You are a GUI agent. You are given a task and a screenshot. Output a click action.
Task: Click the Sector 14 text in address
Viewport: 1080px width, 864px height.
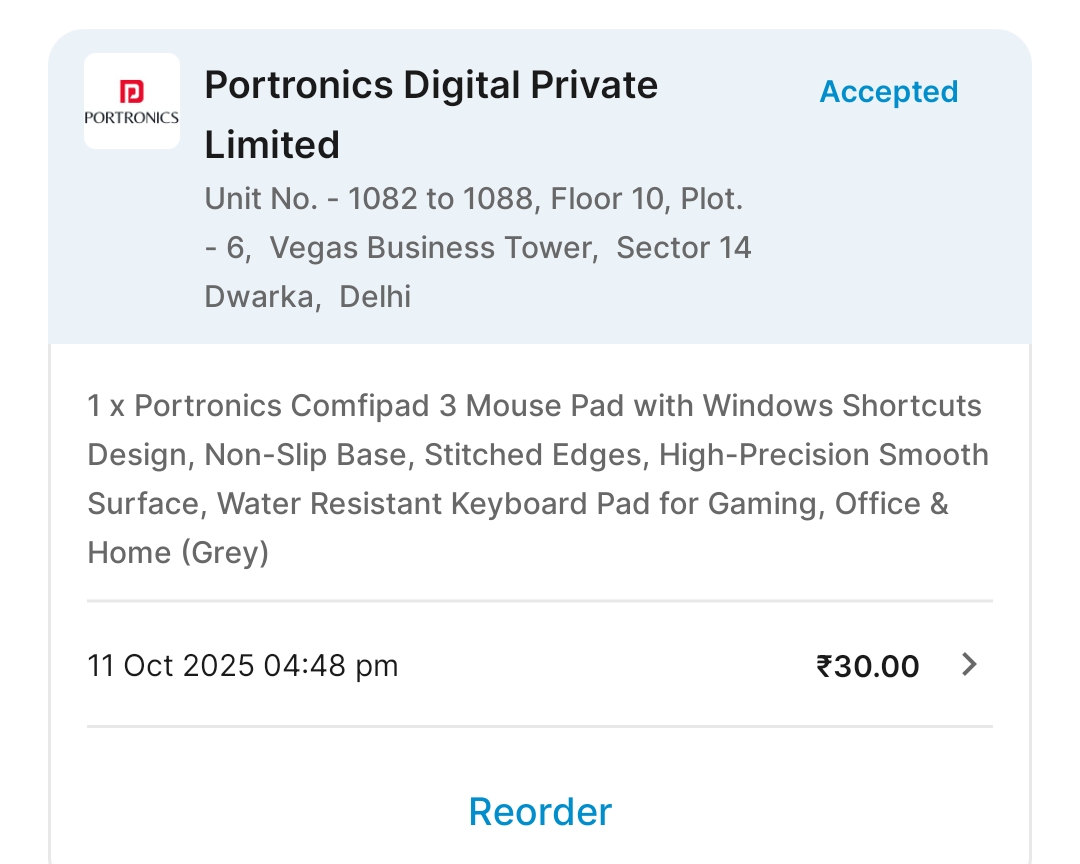(683, 248)
